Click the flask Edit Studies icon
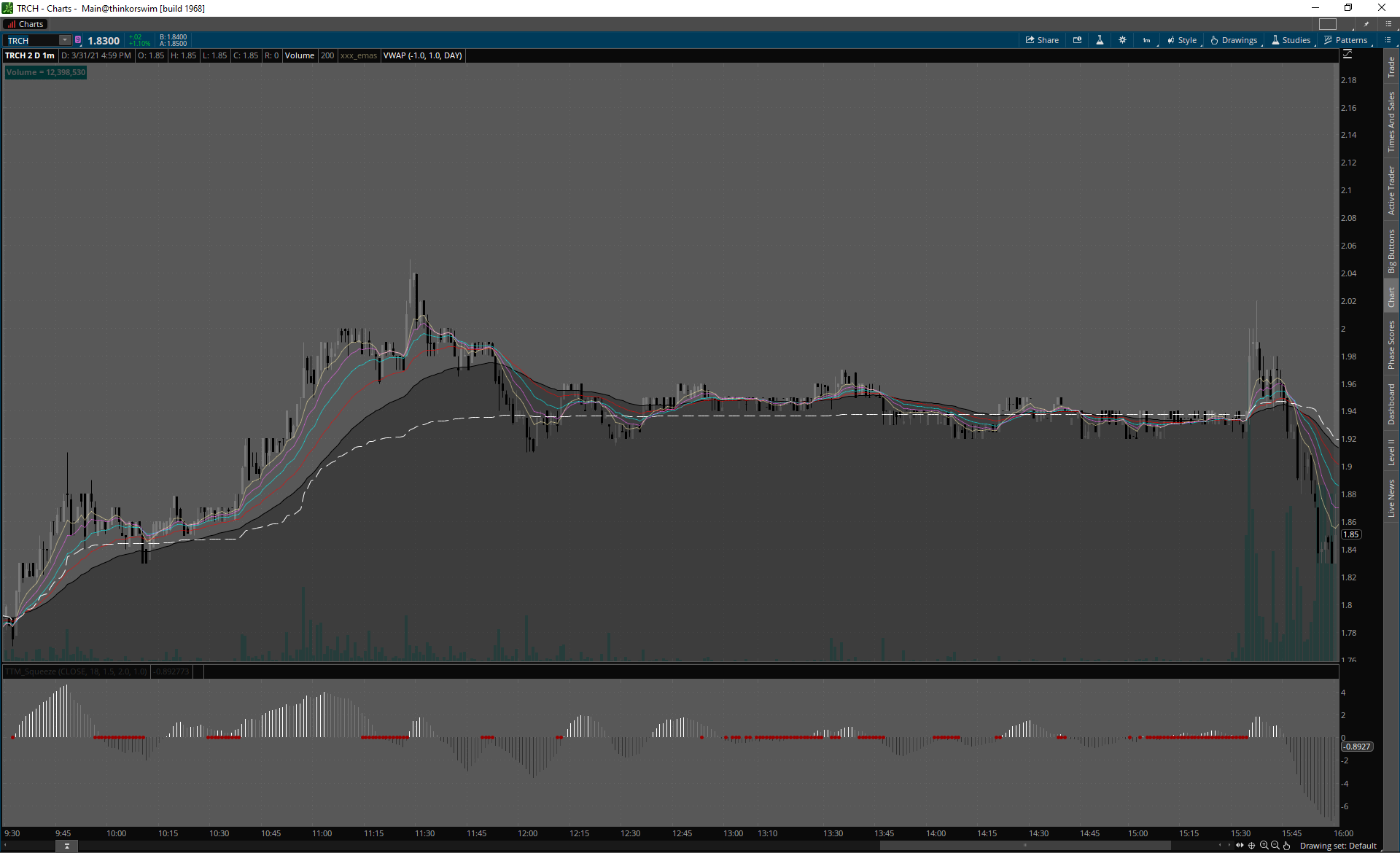 1100,40
